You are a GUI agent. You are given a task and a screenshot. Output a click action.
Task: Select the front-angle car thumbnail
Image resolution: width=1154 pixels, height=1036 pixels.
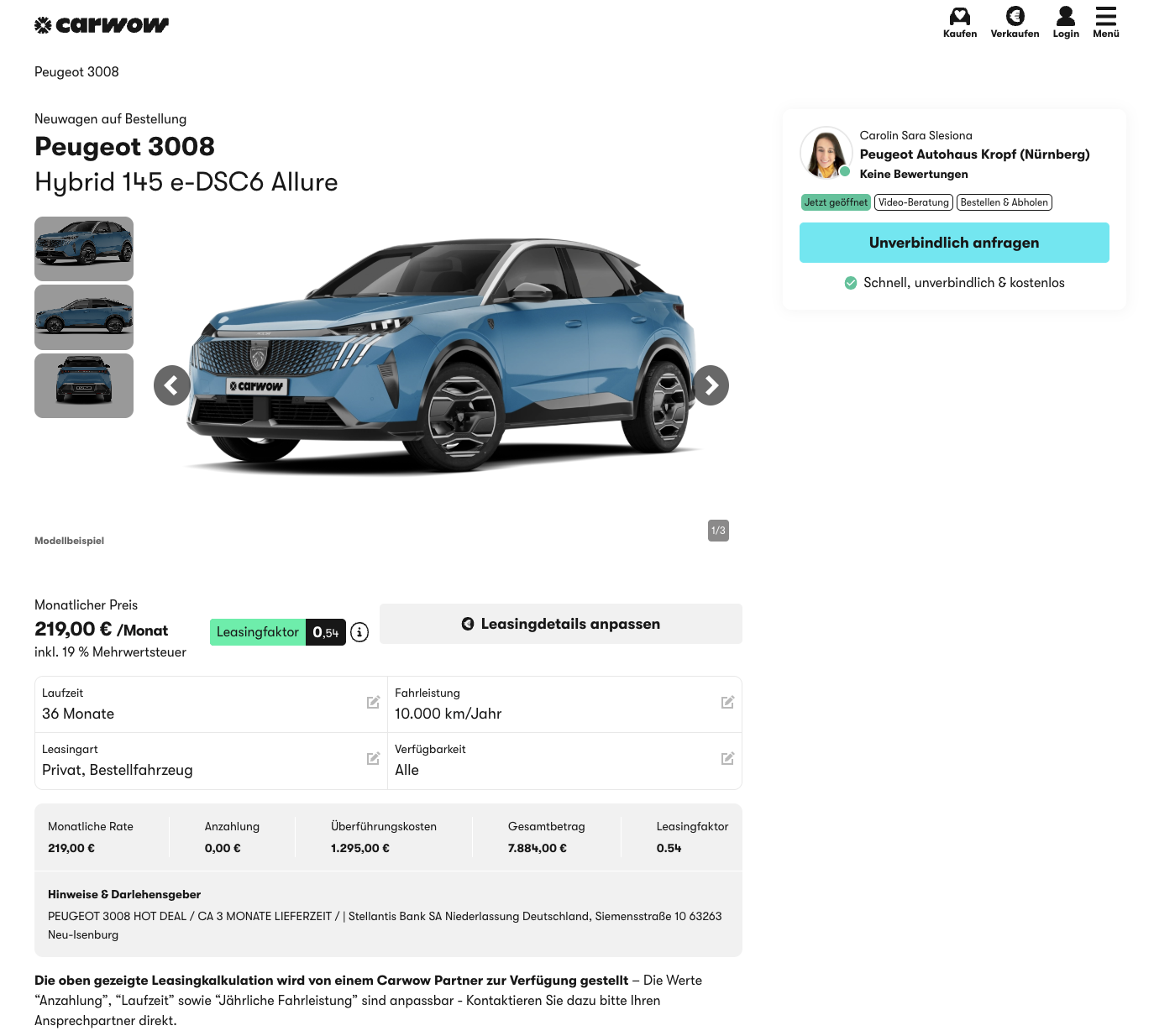[x=84, y=249]
